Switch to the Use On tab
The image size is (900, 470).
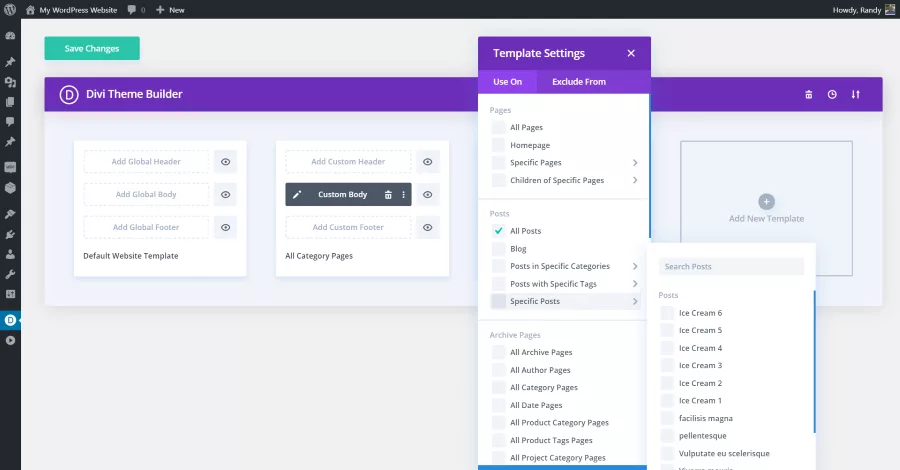[507, 81]
